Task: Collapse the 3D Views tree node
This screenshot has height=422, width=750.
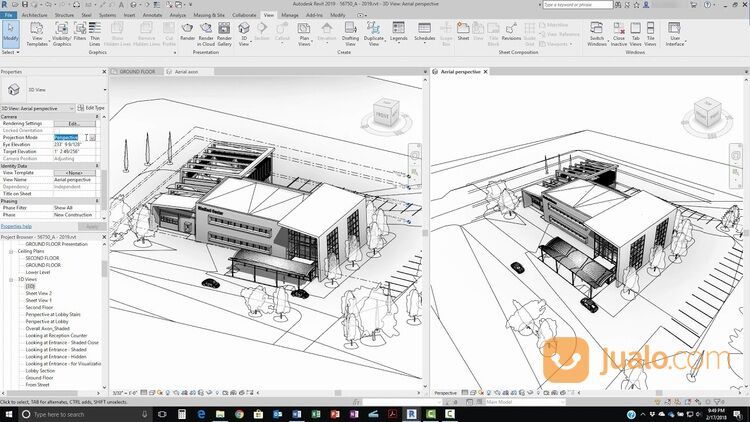Action: (x=11, y=279)
